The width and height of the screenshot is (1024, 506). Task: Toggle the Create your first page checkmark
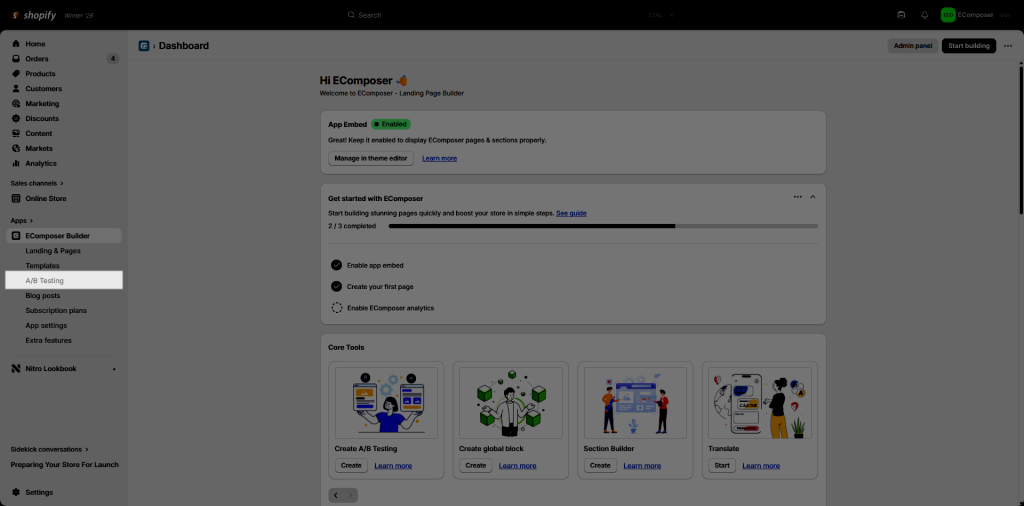pos(337,286)
